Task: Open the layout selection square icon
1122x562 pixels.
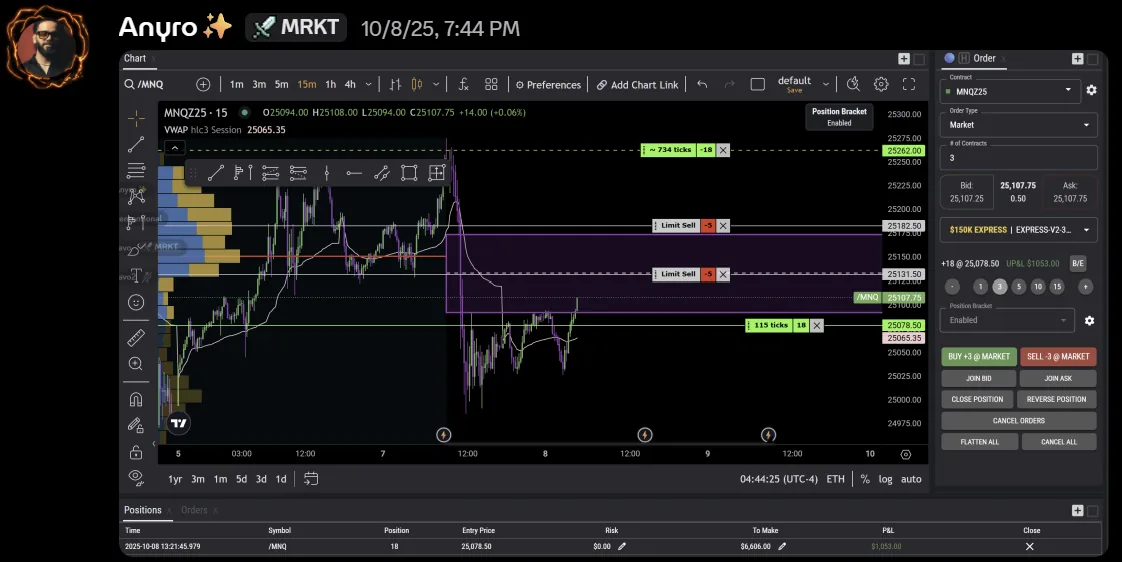Action: click(x=758, y=84)
